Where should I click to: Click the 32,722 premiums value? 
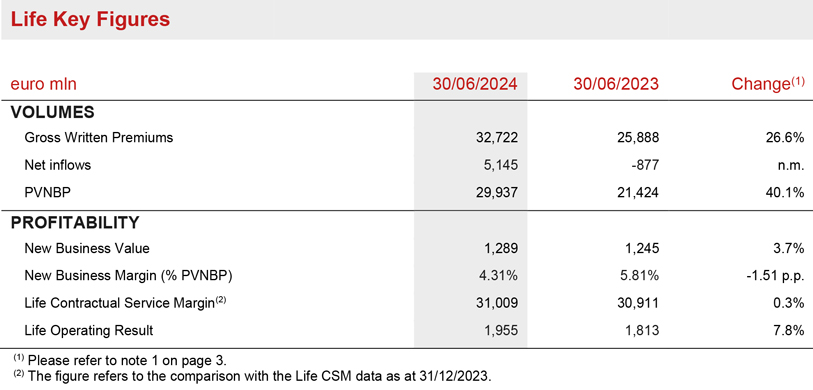497,138
